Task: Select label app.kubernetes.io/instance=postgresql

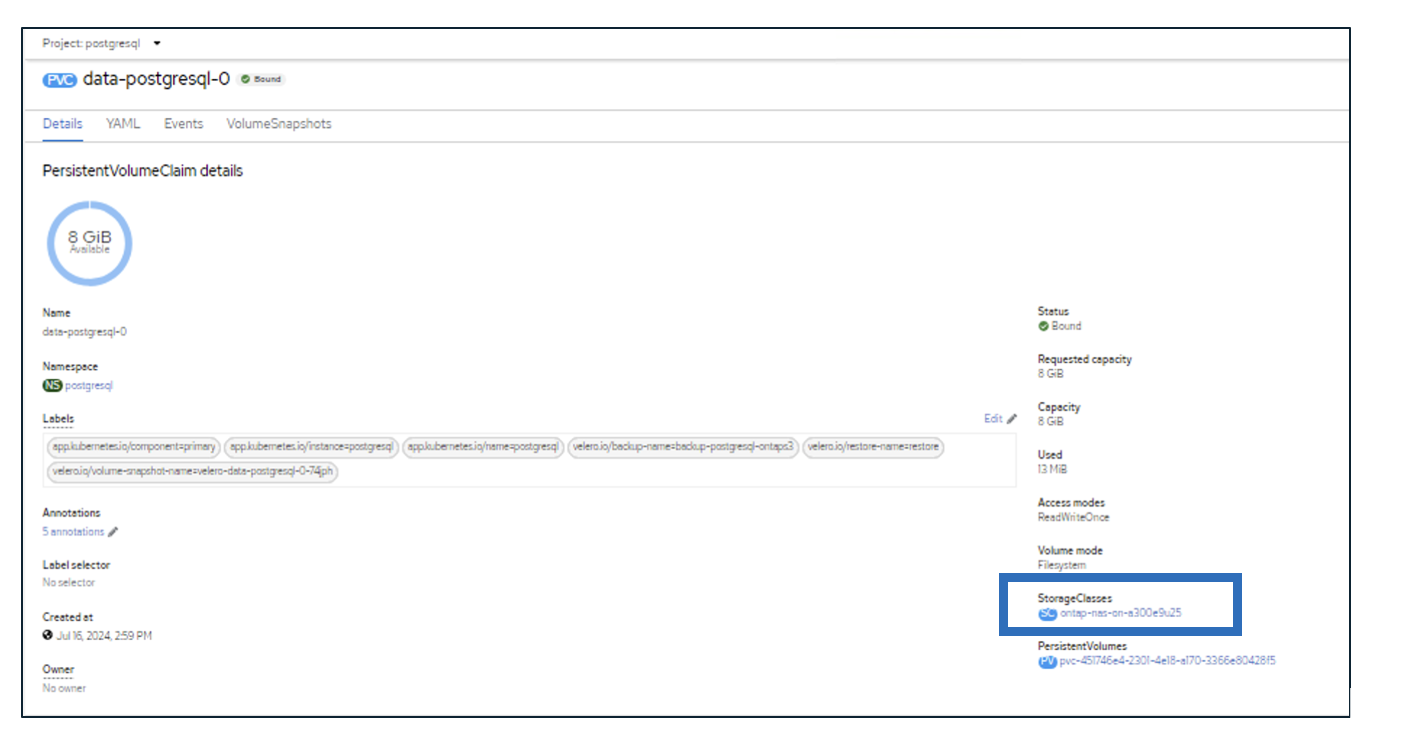Action: [x=312, y=447]
